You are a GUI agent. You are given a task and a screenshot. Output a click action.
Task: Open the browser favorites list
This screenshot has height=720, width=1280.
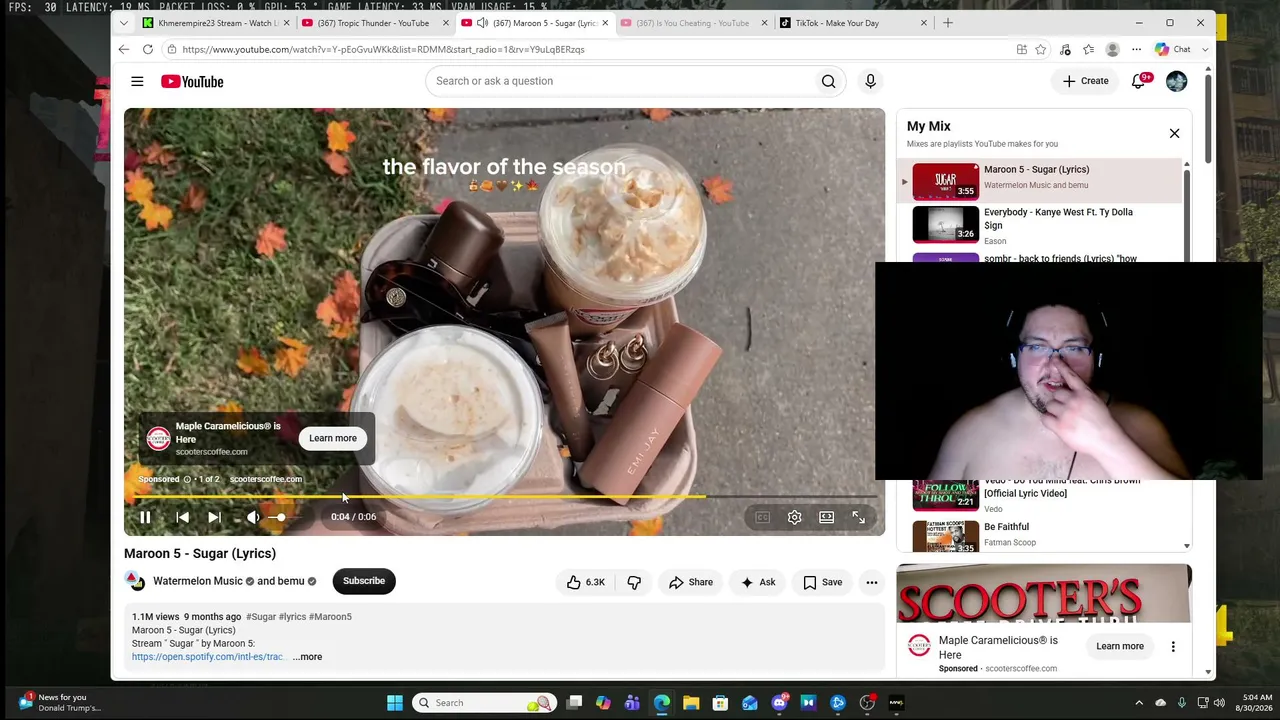pos(1088,49)
